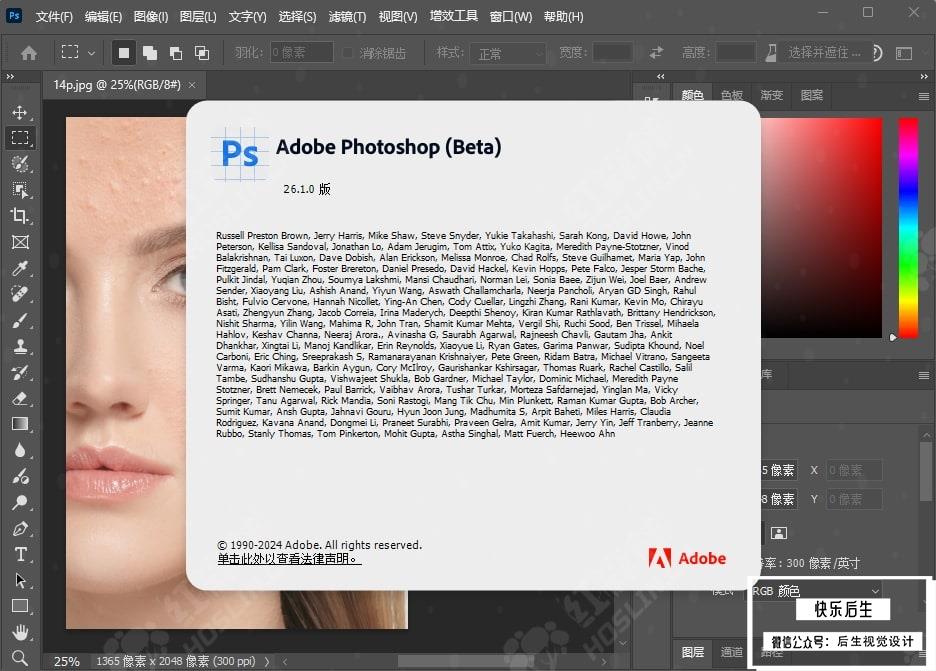This screenshot has width=936, height=671.
Task: Open the 图像(I) menu
Action: (x=150, y=17)
